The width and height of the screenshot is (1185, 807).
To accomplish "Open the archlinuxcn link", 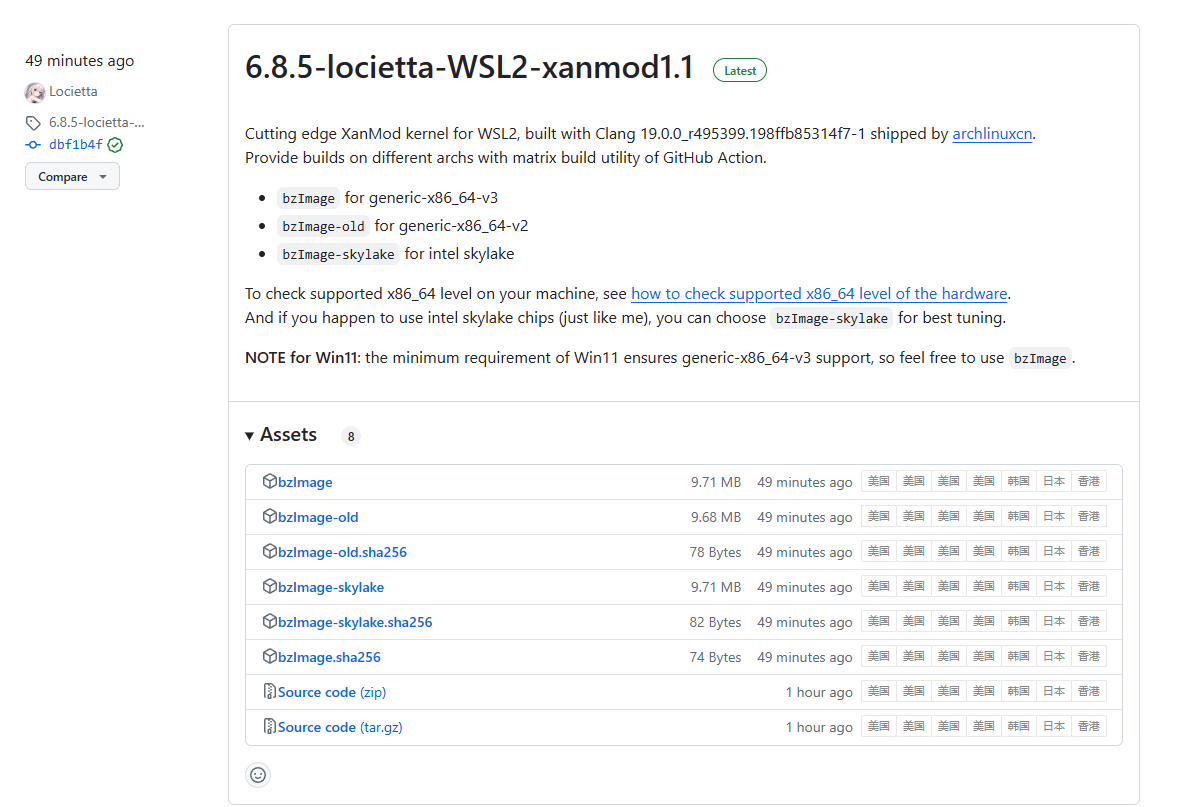I will 991,133.
